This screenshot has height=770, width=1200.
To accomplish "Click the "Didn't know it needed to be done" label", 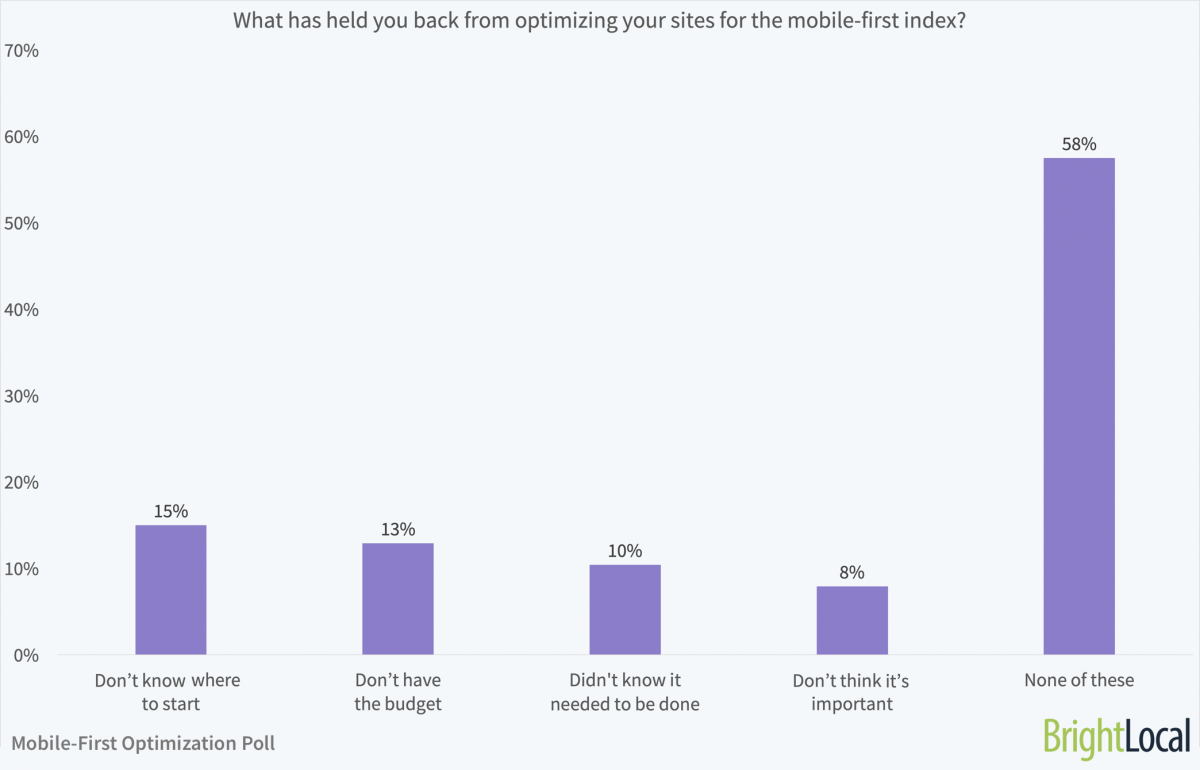I will click(x=625, y=692).
